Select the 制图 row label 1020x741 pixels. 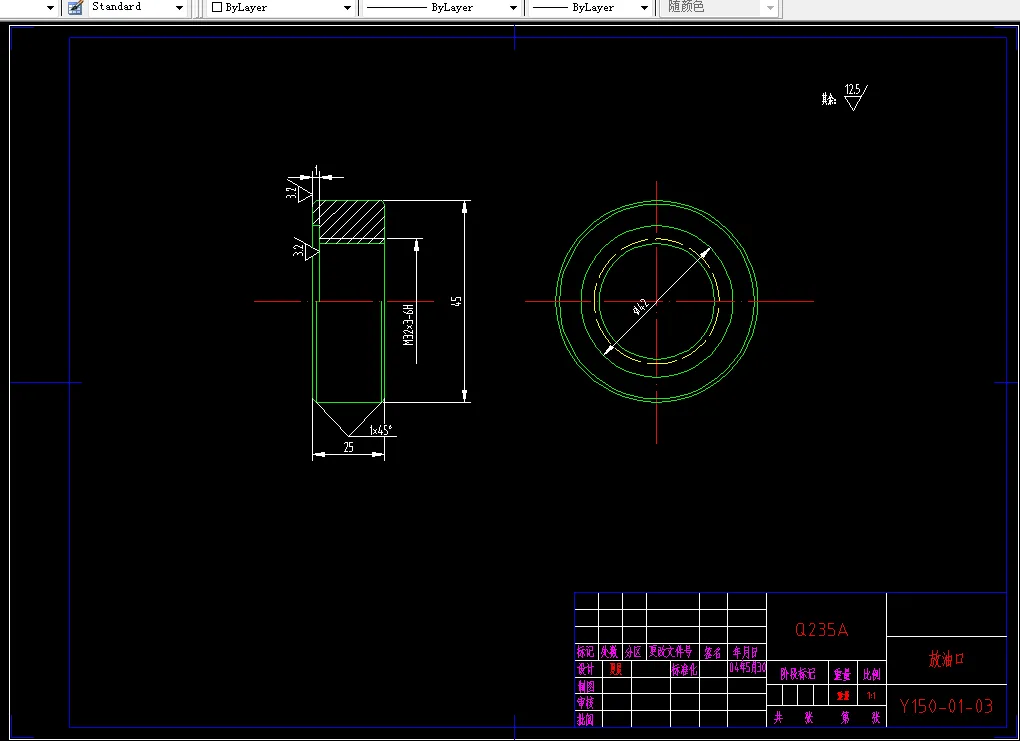pos(585,686)
